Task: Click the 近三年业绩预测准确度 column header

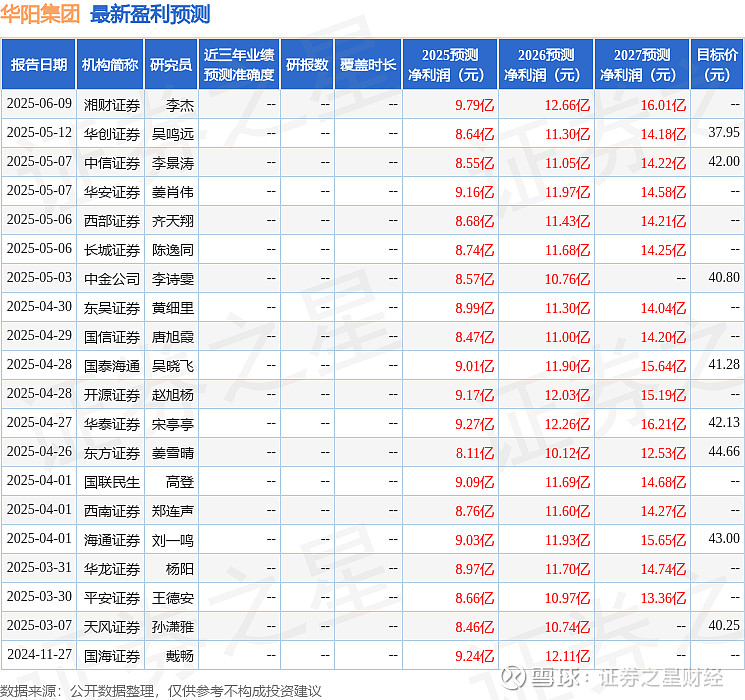Action: click(239, 64)
